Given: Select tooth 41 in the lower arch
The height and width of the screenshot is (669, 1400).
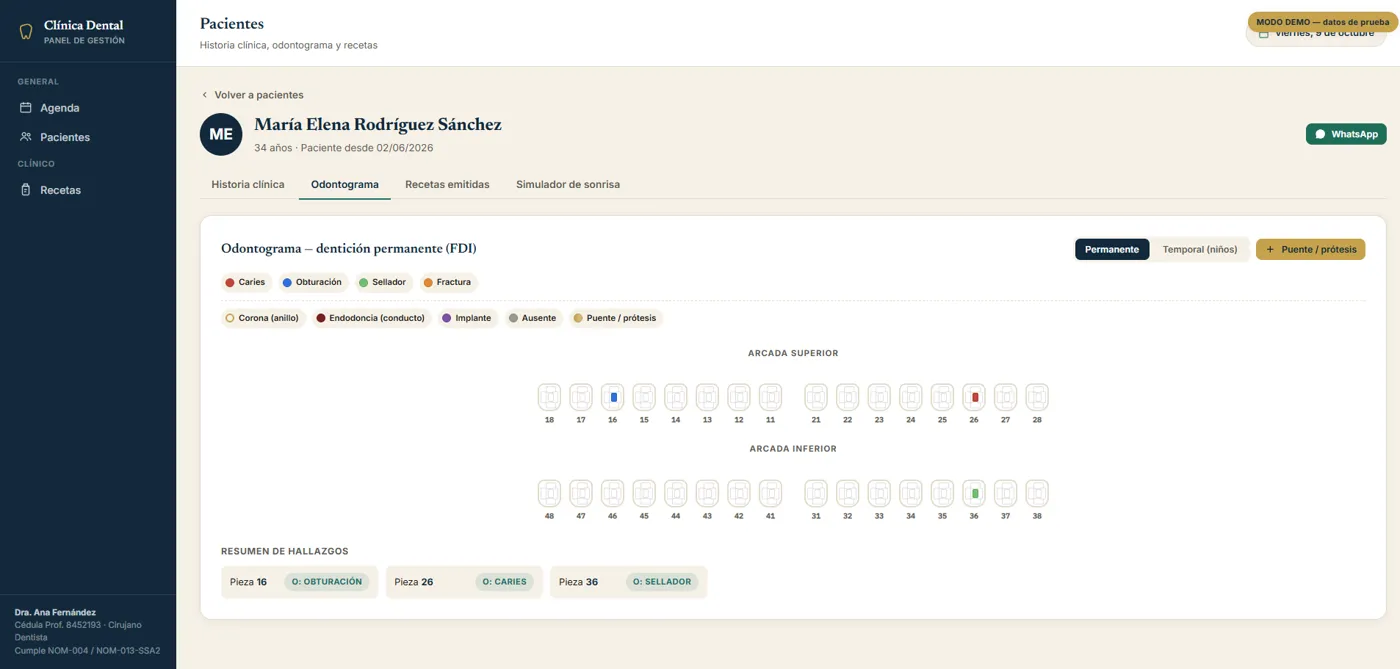Looking at the screenshot, I should (770, 493).
